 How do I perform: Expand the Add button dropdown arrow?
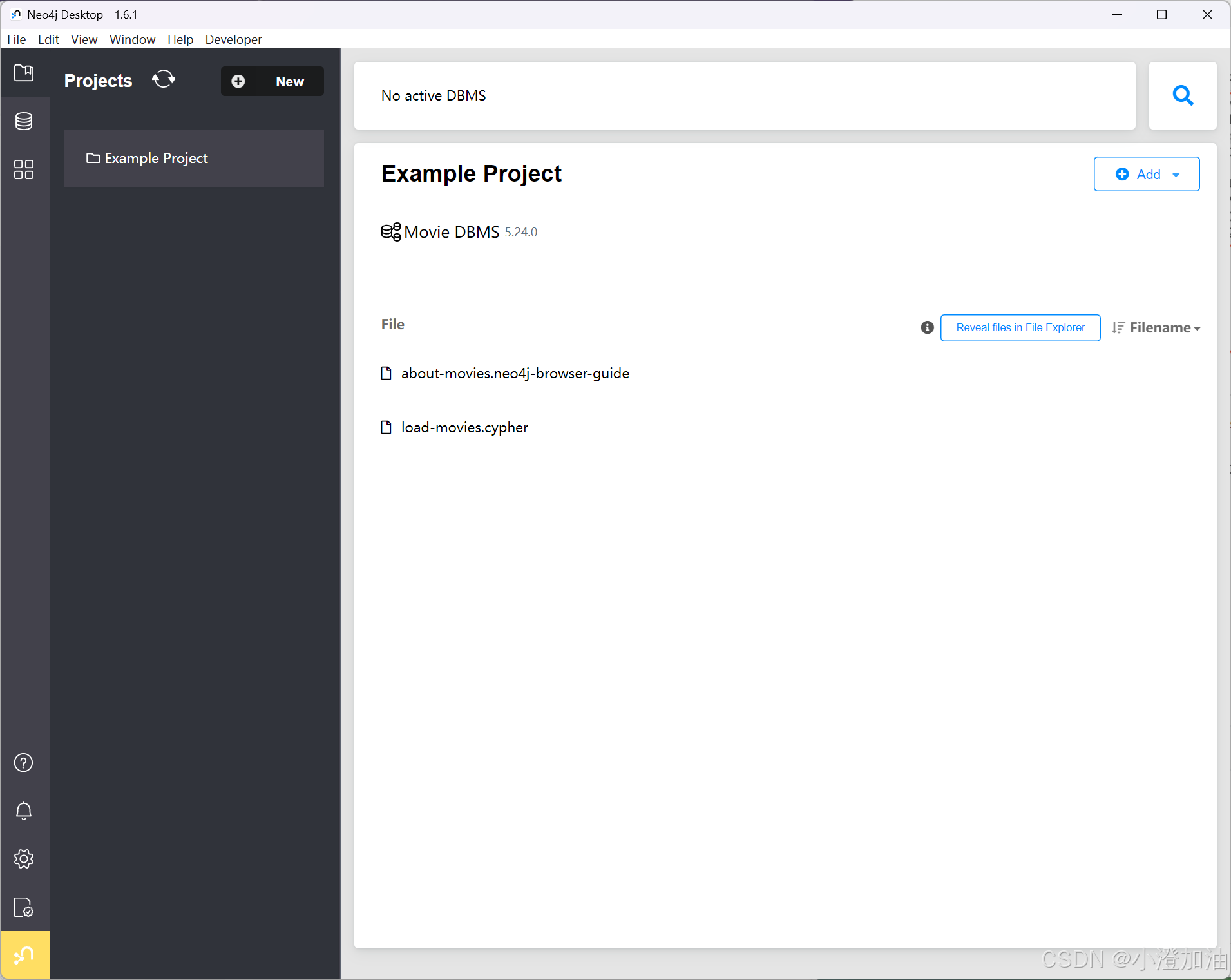point(1175,174)
